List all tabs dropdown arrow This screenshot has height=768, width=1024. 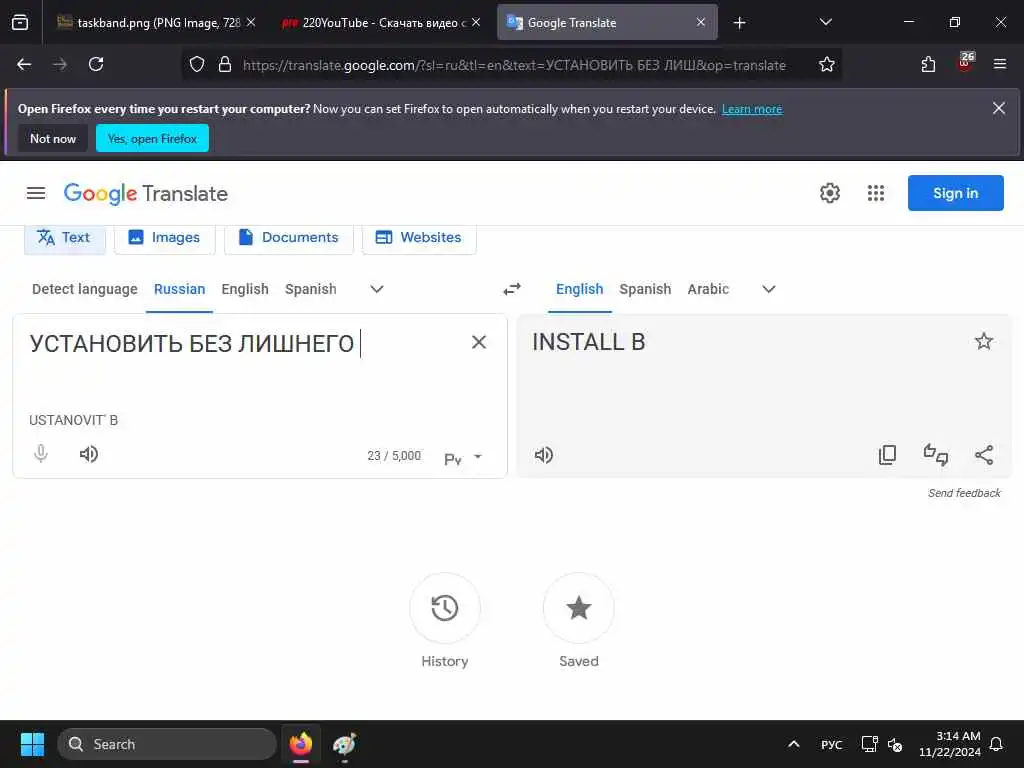pyautogui.click(x=825, y=22)
